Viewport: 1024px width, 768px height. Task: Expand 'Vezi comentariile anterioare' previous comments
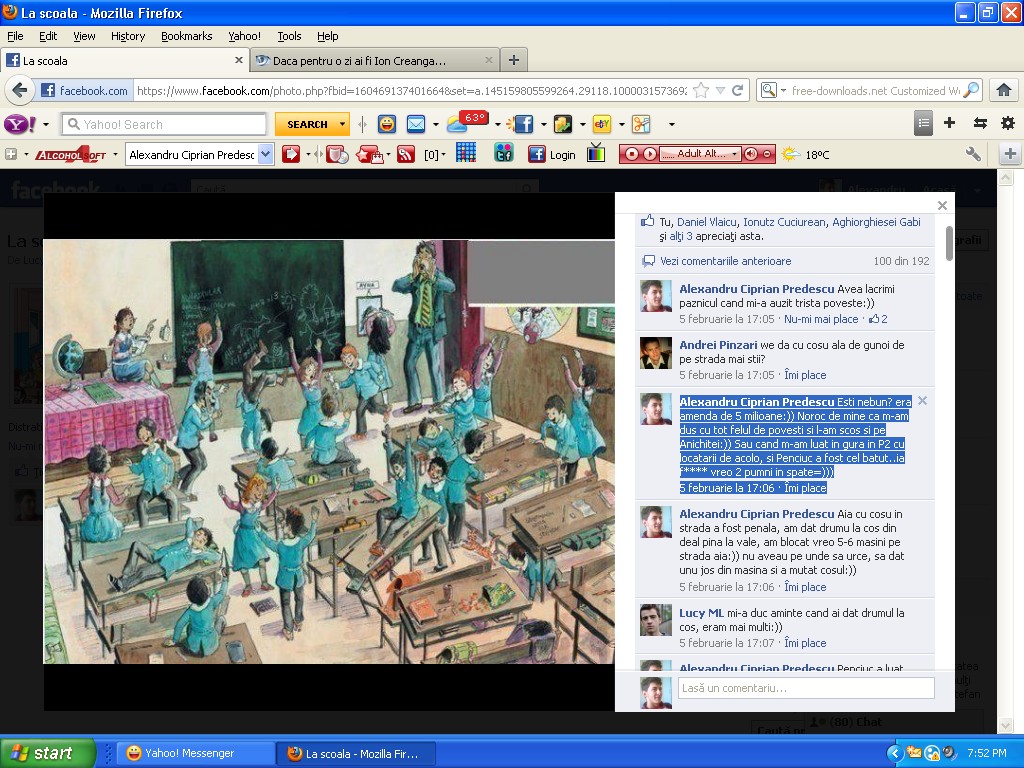point(725,261)
